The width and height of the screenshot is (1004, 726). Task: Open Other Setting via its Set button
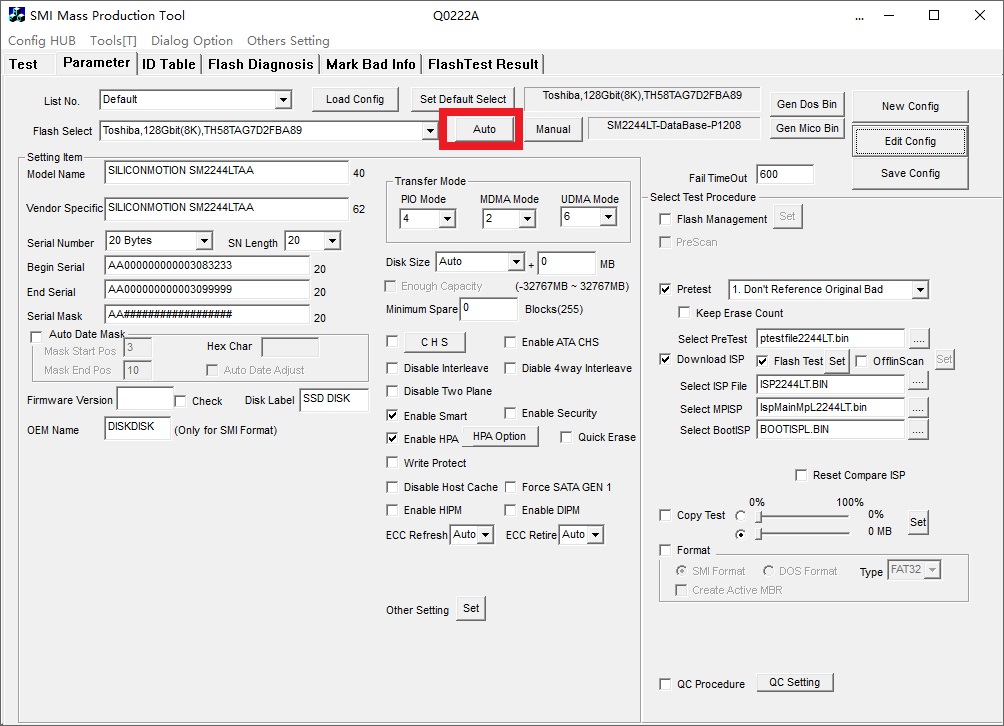(471, 608)
